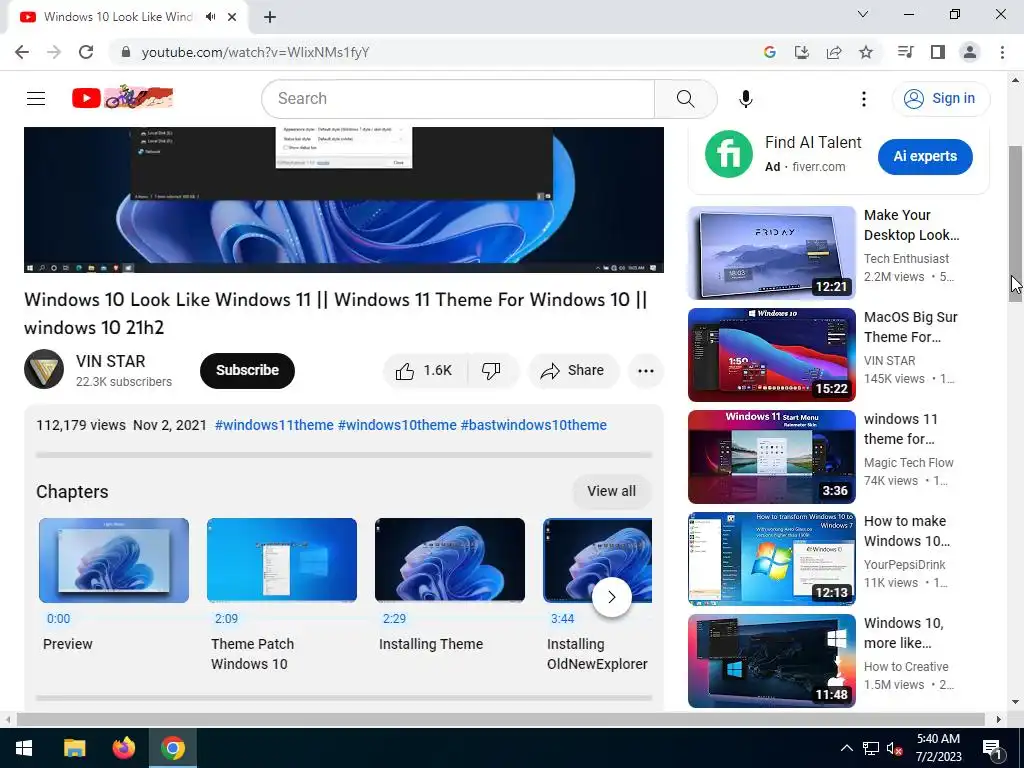Mute the tab using speaker icon
The width and height of the screenshot is (1024, 768).
click(210, 17)
